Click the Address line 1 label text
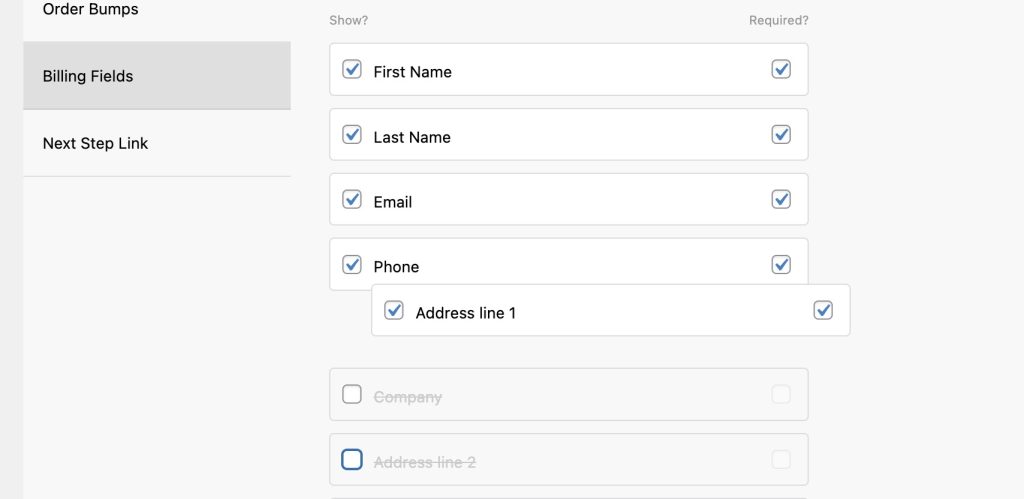This screenshot has width=1024, height=499. pyautogui.click(x=465, y=313)
